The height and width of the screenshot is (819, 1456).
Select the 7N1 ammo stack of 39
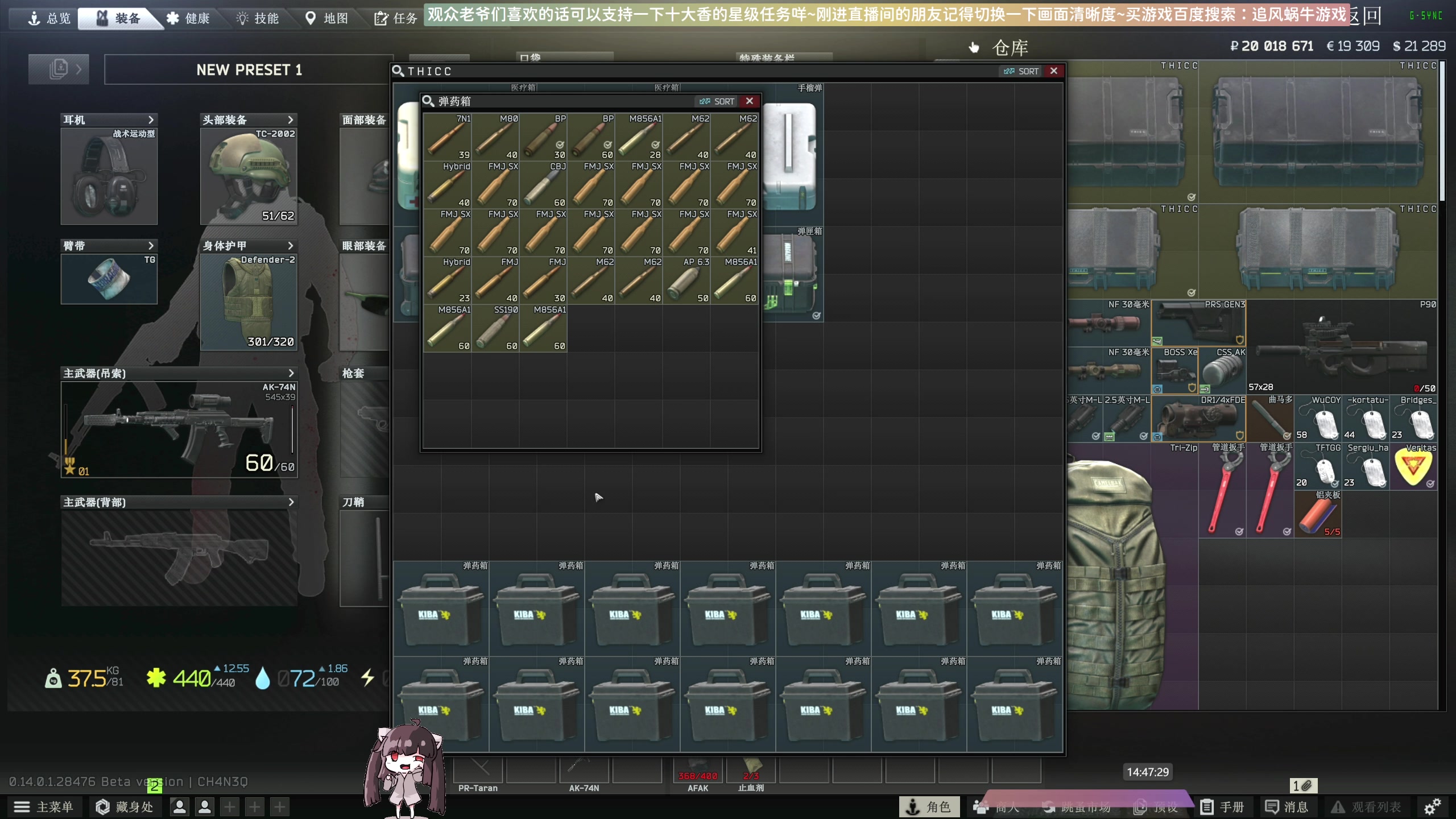[448, 137]
